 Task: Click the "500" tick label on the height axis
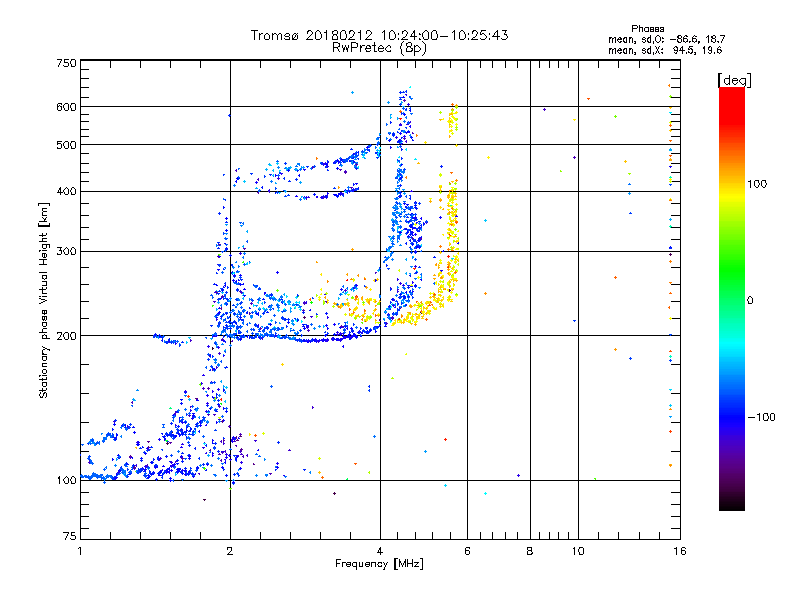click(x=67, y=145)
